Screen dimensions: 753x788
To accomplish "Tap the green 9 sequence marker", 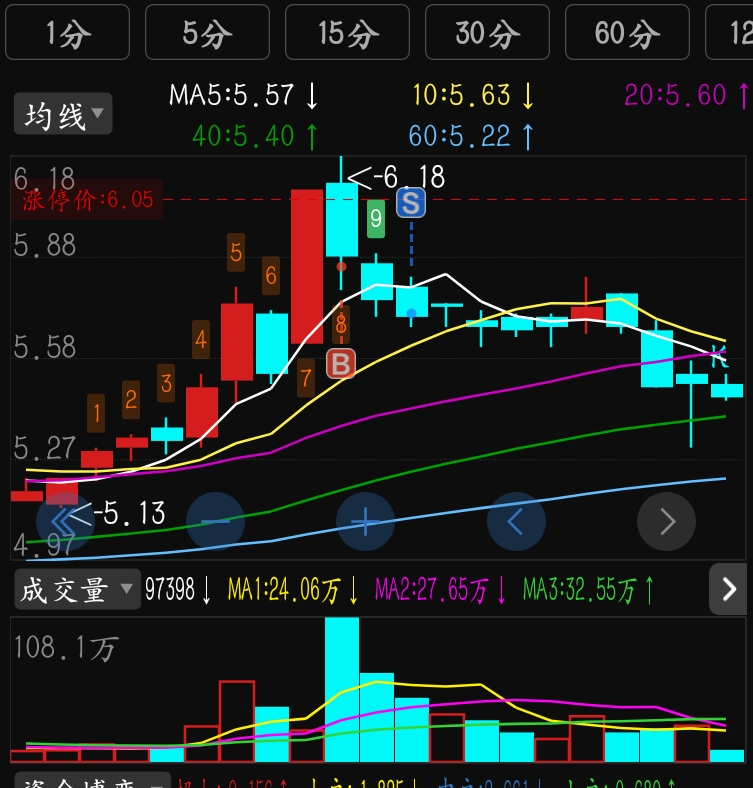I will tap(376, 219).
